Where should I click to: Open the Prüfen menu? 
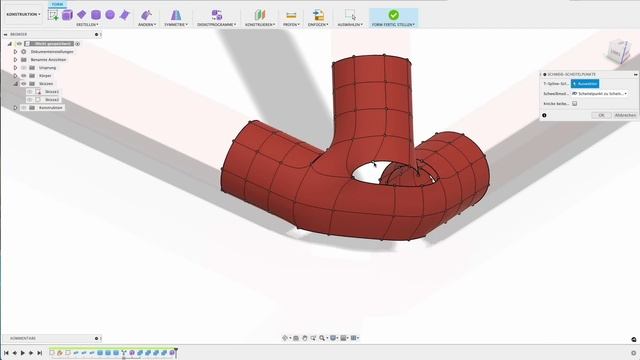[291, 24]
